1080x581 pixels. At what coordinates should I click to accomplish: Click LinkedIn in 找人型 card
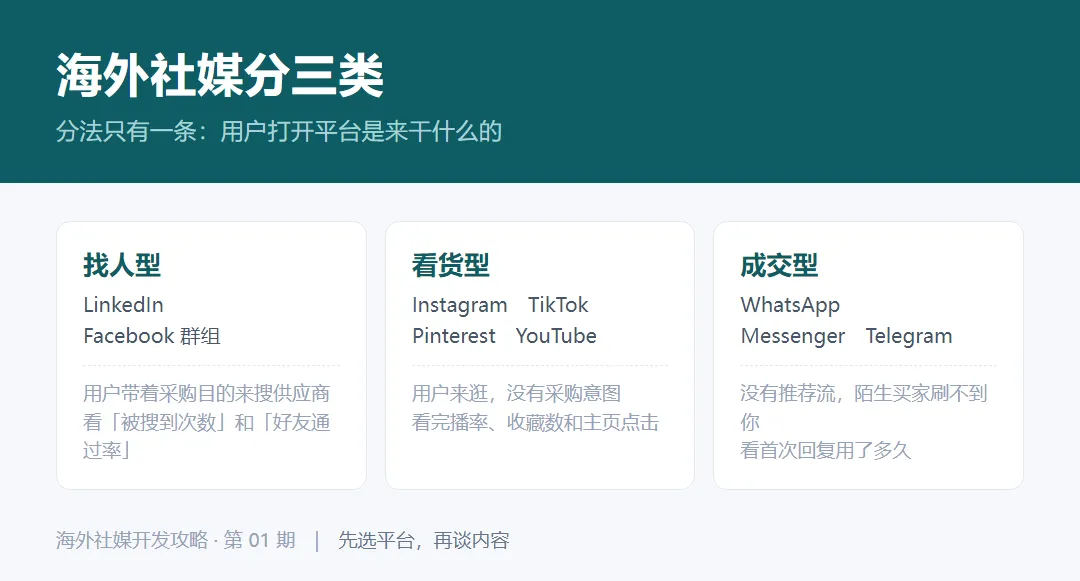click(x=123, y=304)
